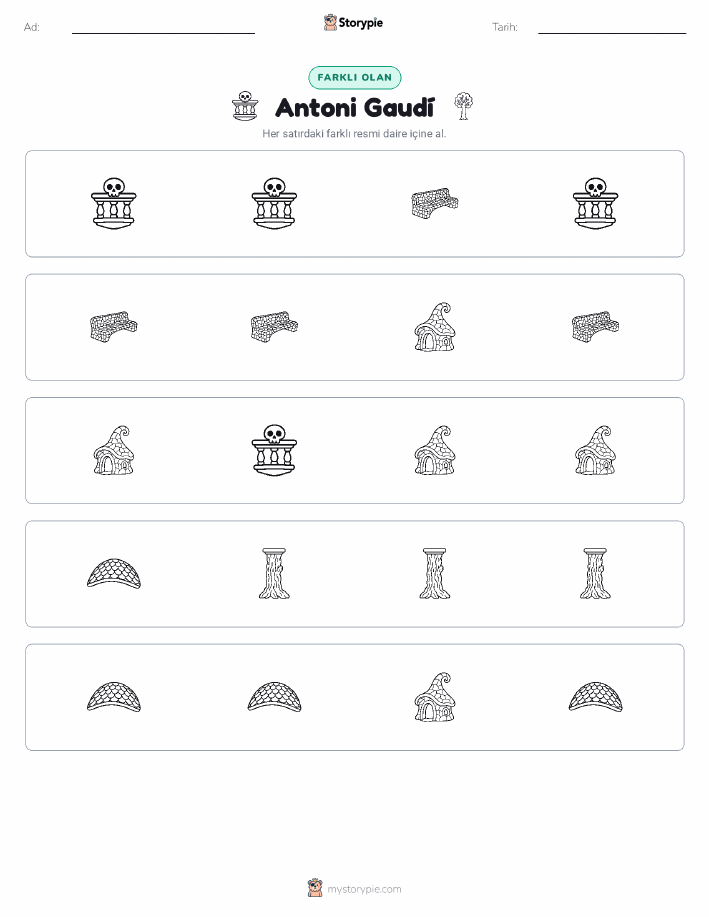Click the skull balcony icon beside the title
Viewport: 709px width, 917px height.
pyautogui.click(x=245, y=106)
